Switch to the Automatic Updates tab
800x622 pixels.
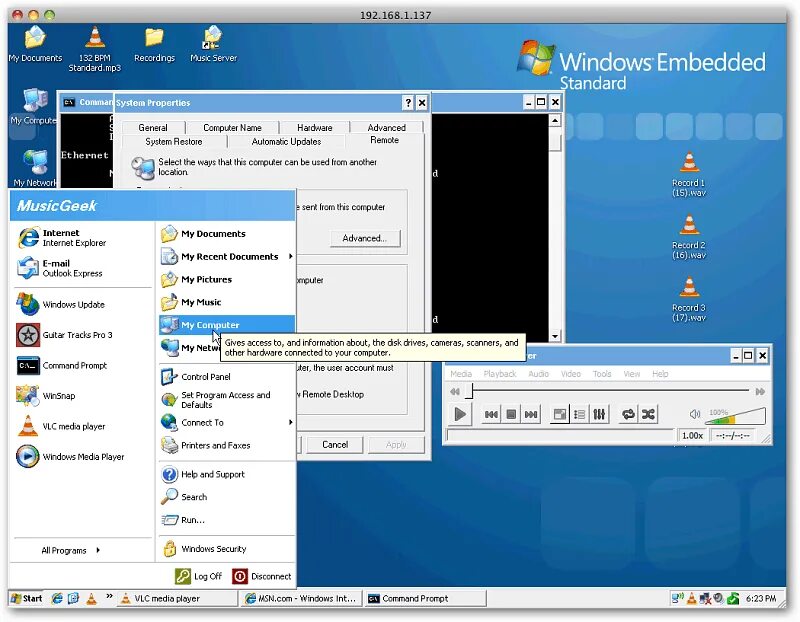pyautogui.click(x=286, y=141)
